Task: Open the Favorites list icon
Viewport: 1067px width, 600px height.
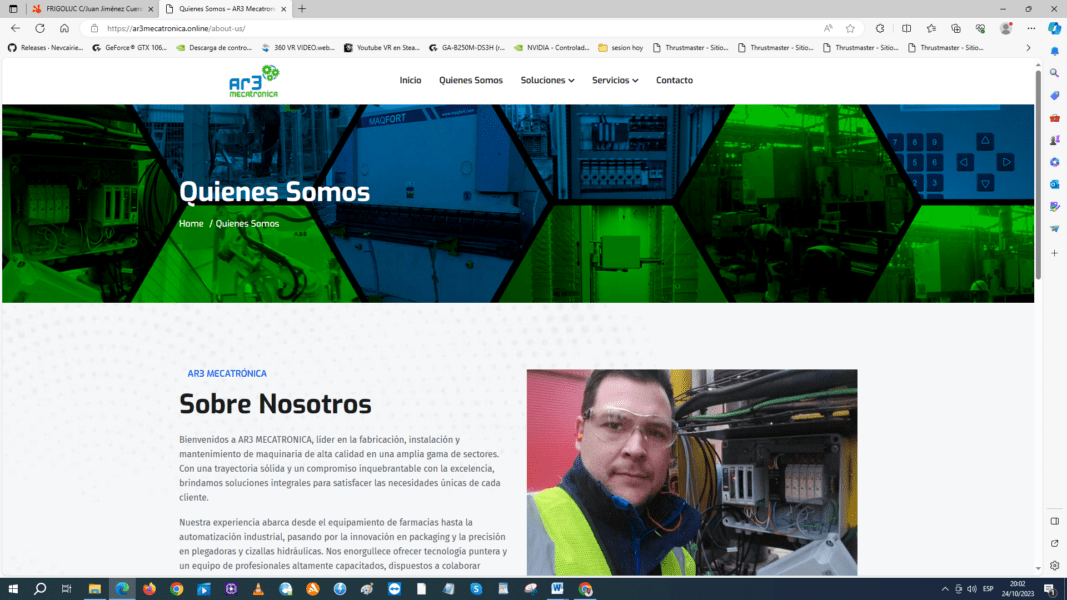Action: pyautogui.click(x=931, y=29)
